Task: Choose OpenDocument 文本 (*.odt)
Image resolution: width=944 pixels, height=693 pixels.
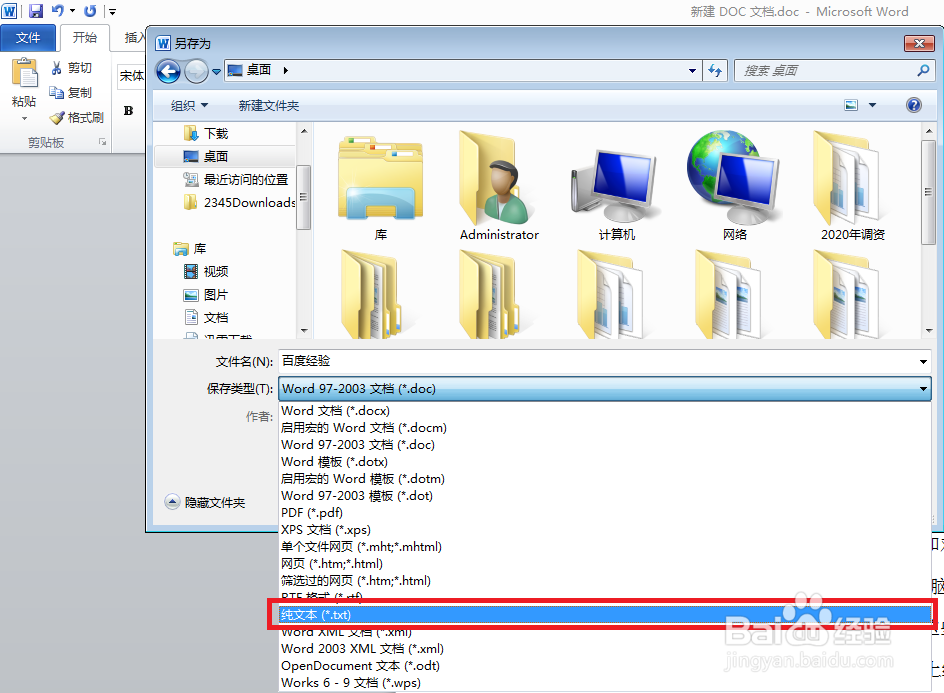Action: pyautogui.click(x=604, y=666)
